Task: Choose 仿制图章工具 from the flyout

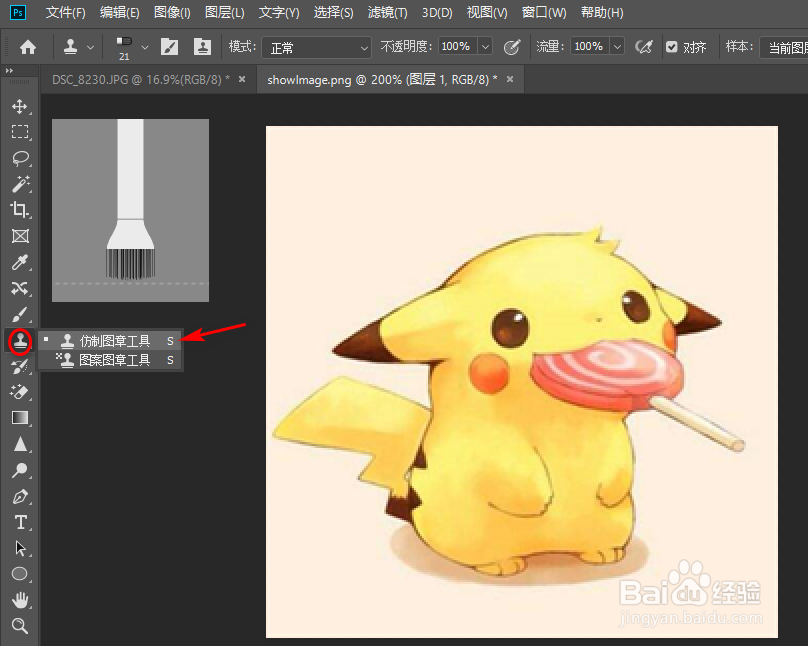Action: click(111, 341)
